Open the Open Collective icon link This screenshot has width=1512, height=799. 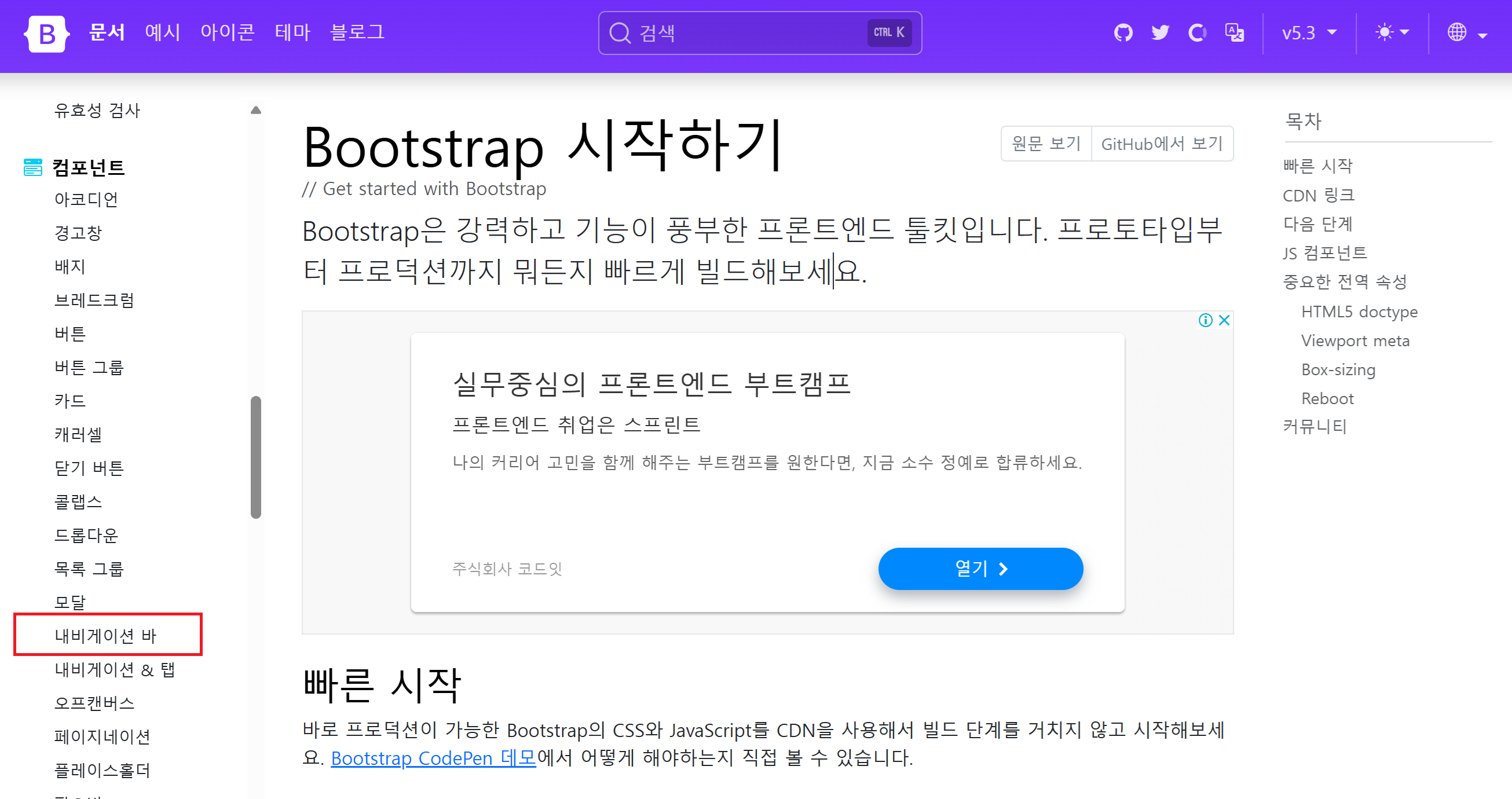point(1197,32)
